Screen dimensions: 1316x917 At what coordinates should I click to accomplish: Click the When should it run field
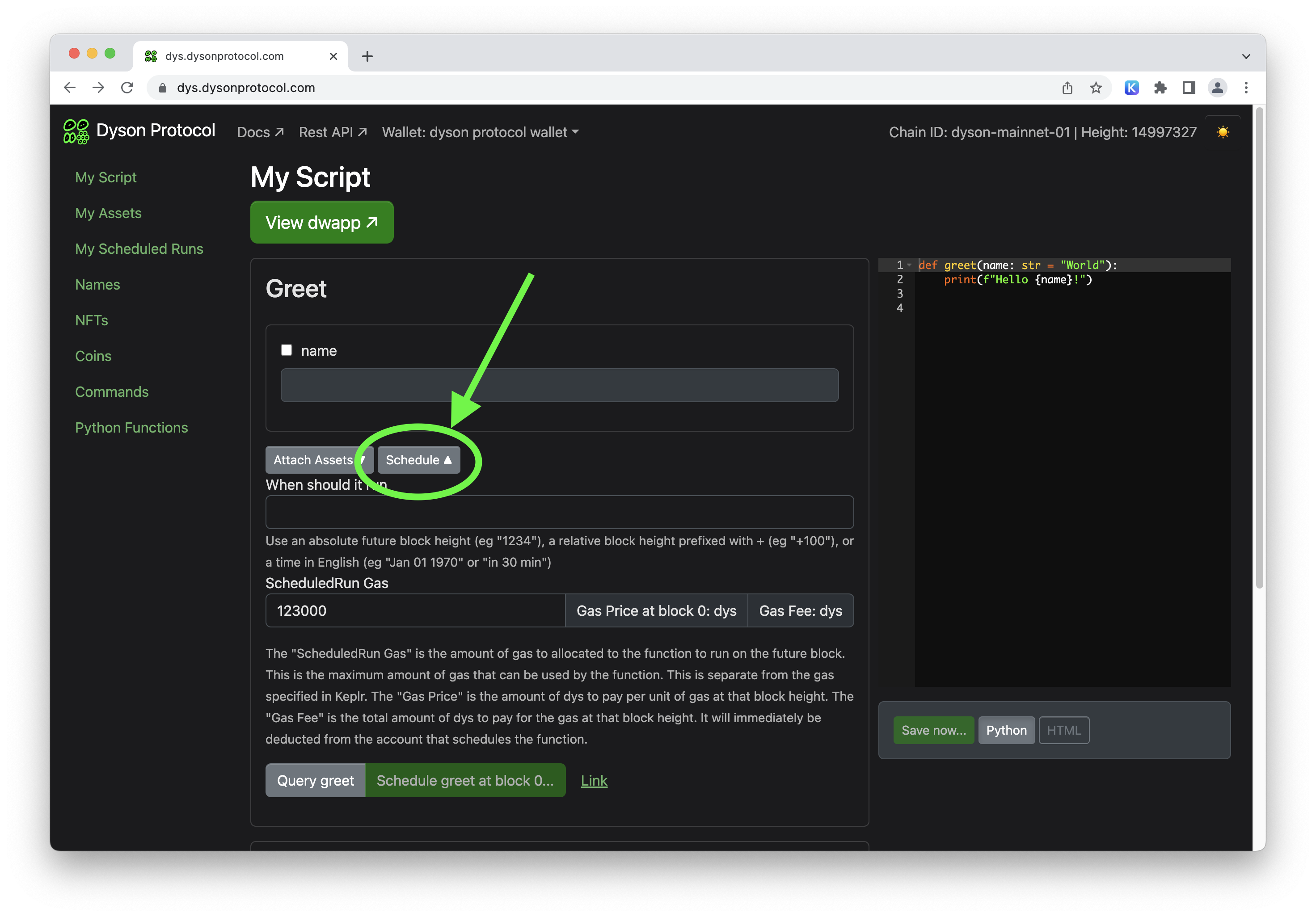pyautogui.click(x=559, y=512)
